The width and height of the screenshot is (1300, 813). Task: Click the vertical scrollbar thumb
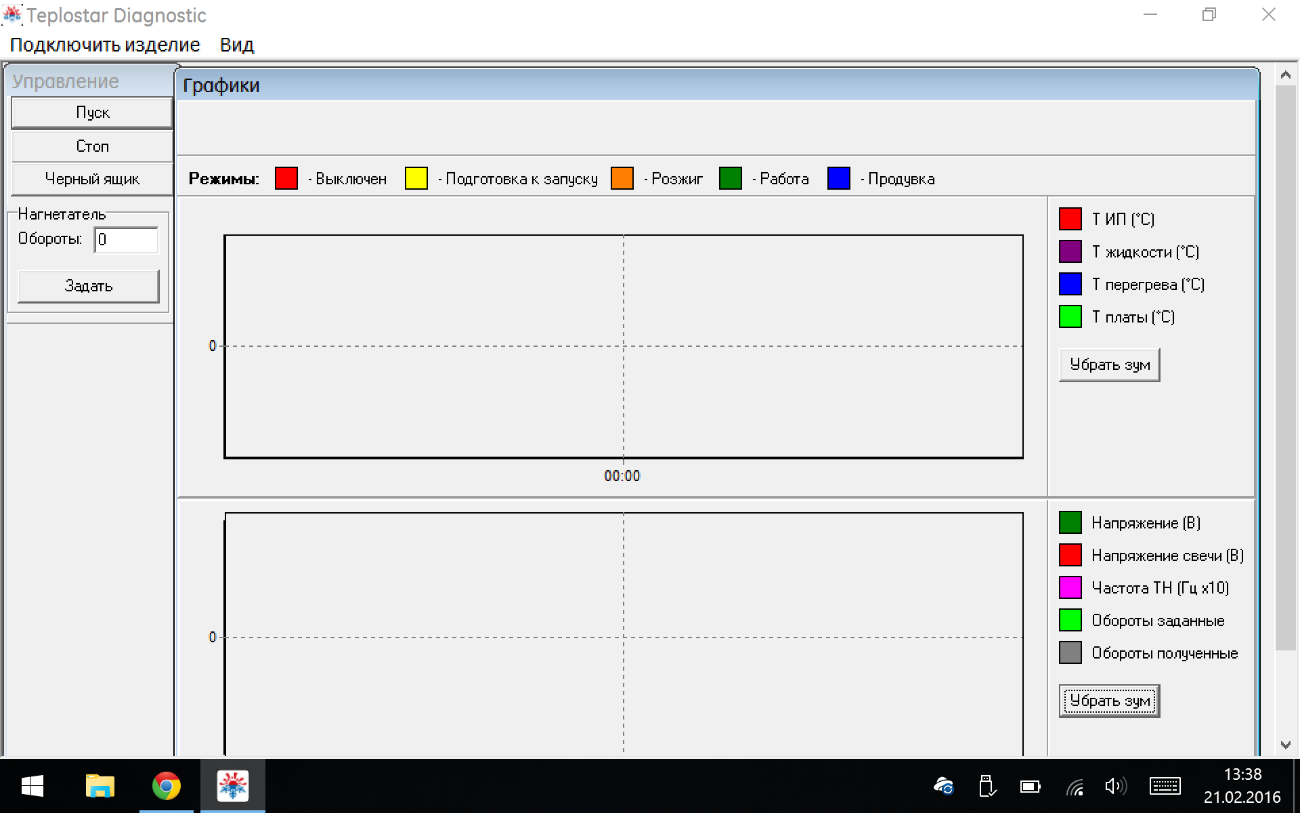[1286, 368]
